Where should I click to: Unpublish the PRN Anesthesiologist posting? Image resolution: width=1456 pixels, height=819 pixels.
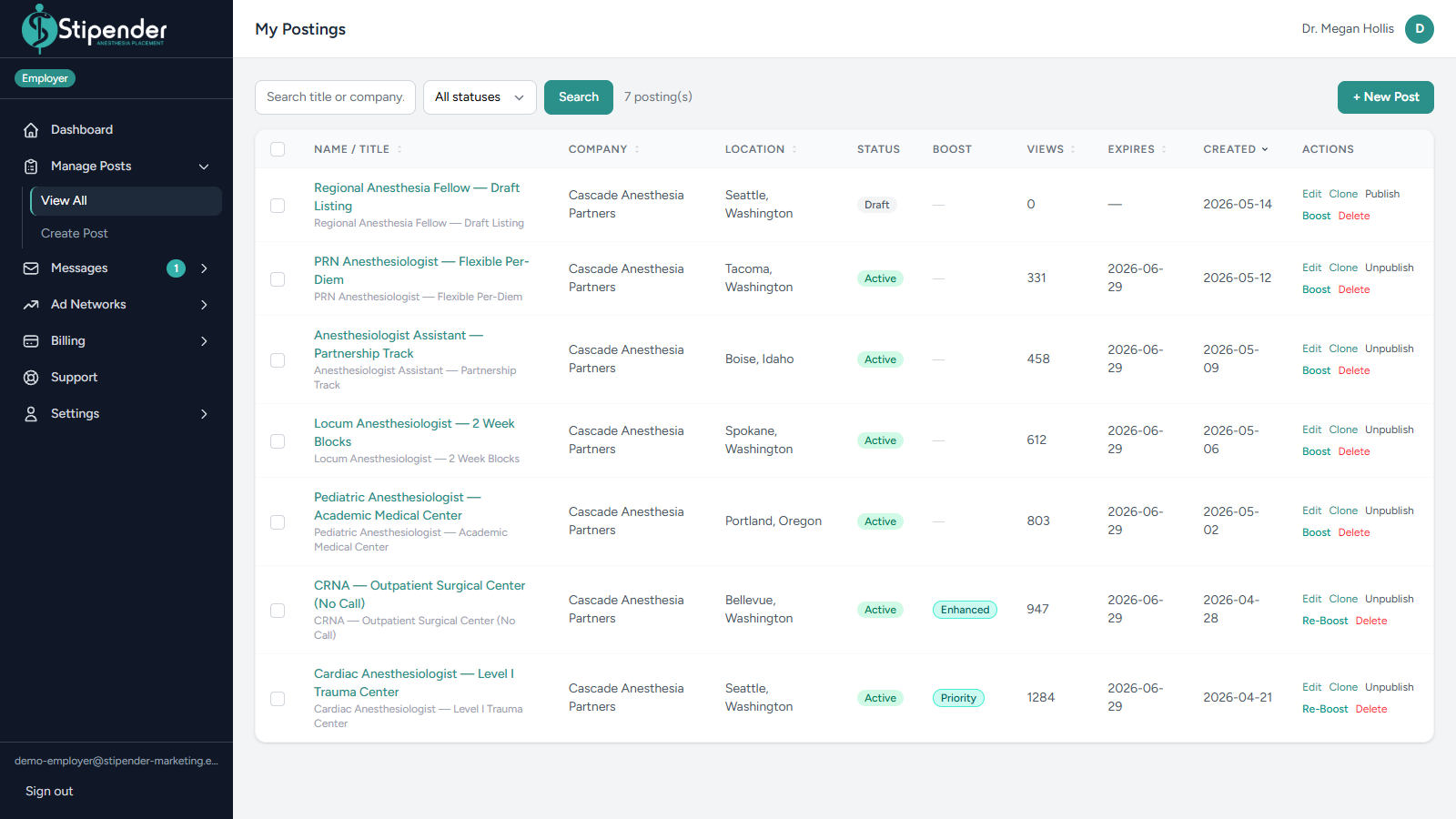pyautogui.click(x=1390, y=268)
